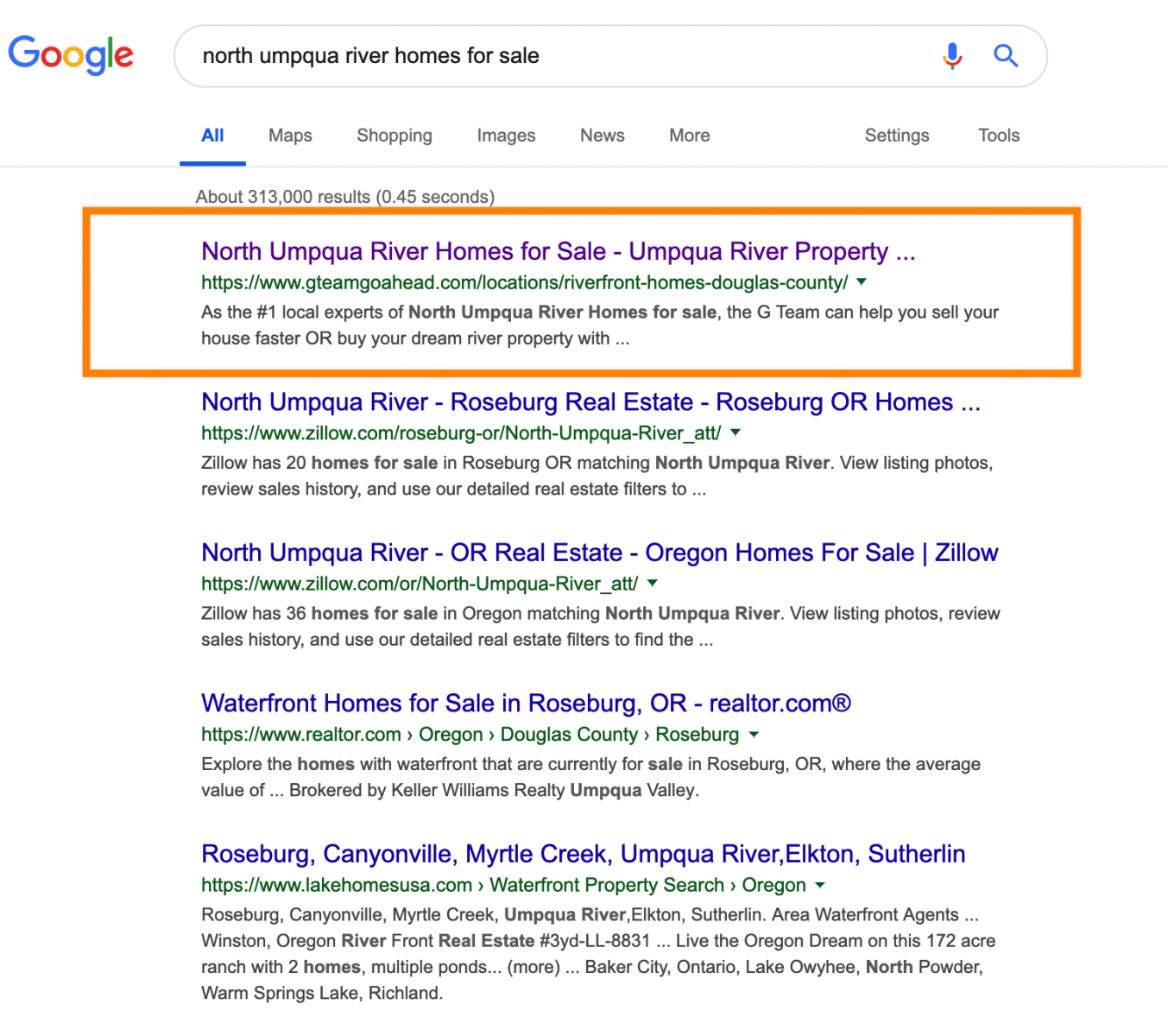View News results for this search
The height and width of the screenshot is (1036, 1168).
[x=602, y=136]
